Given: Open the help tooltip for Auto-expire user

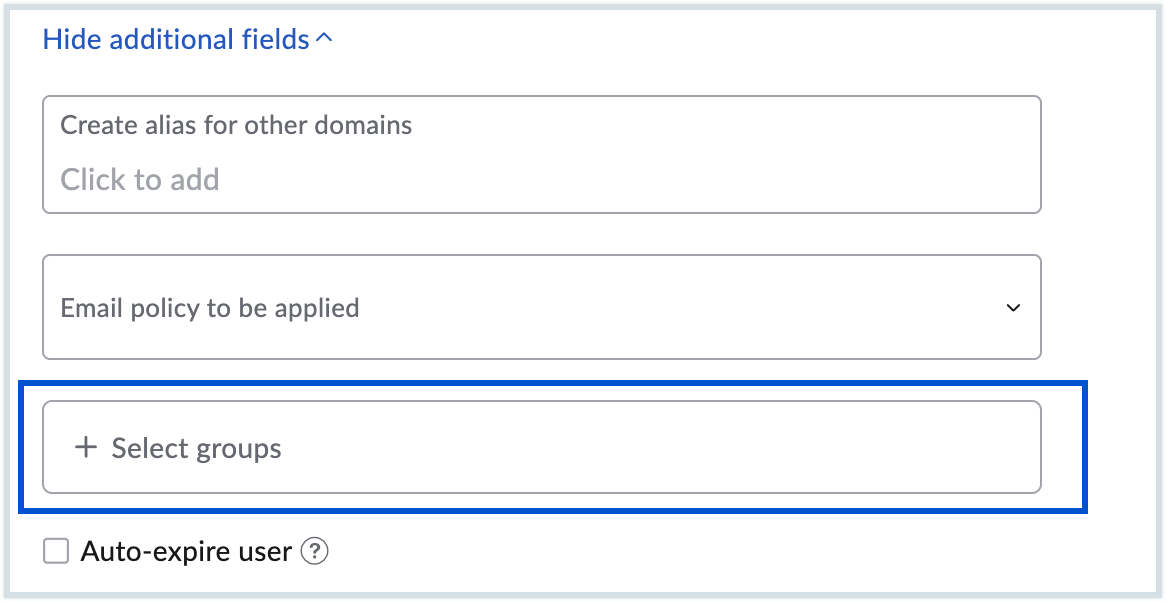Looking at the screenshot, I should point(315,551).
